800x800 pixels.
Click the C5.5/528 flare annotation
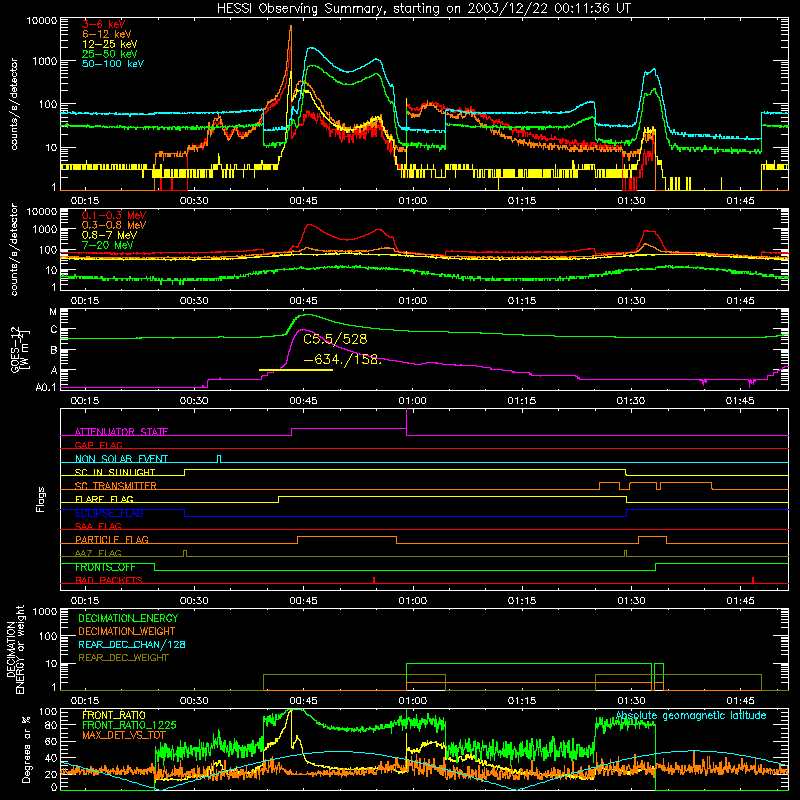point(335,339)
